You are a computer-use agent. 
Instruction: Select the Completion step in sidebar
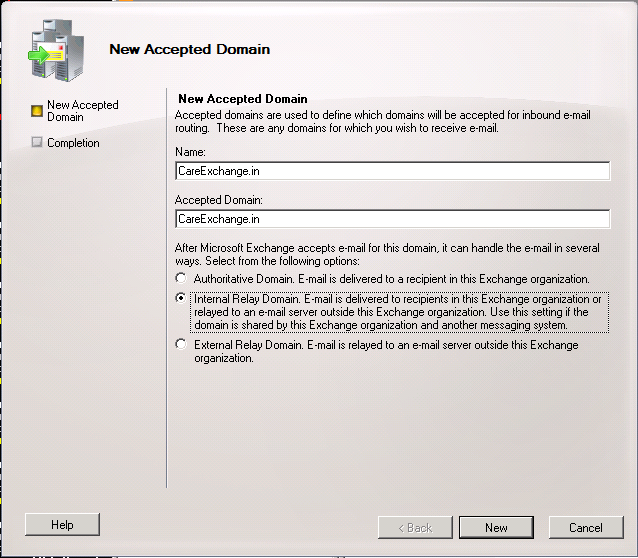pyautogui.click(x=73, y=143)
